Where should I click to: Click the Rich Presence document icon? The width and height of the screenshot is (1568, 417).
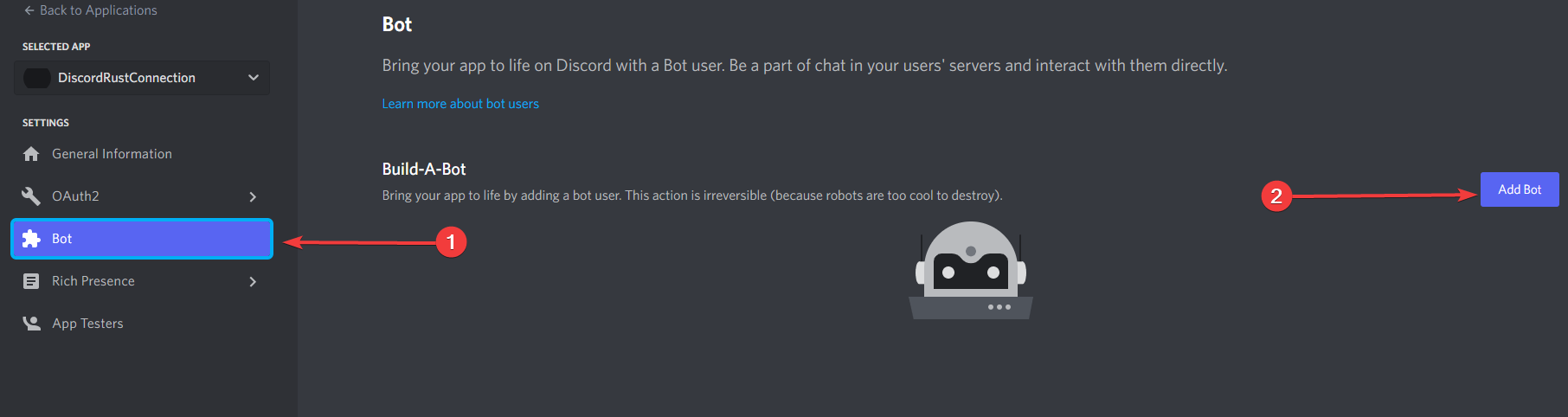pos(31,281)
